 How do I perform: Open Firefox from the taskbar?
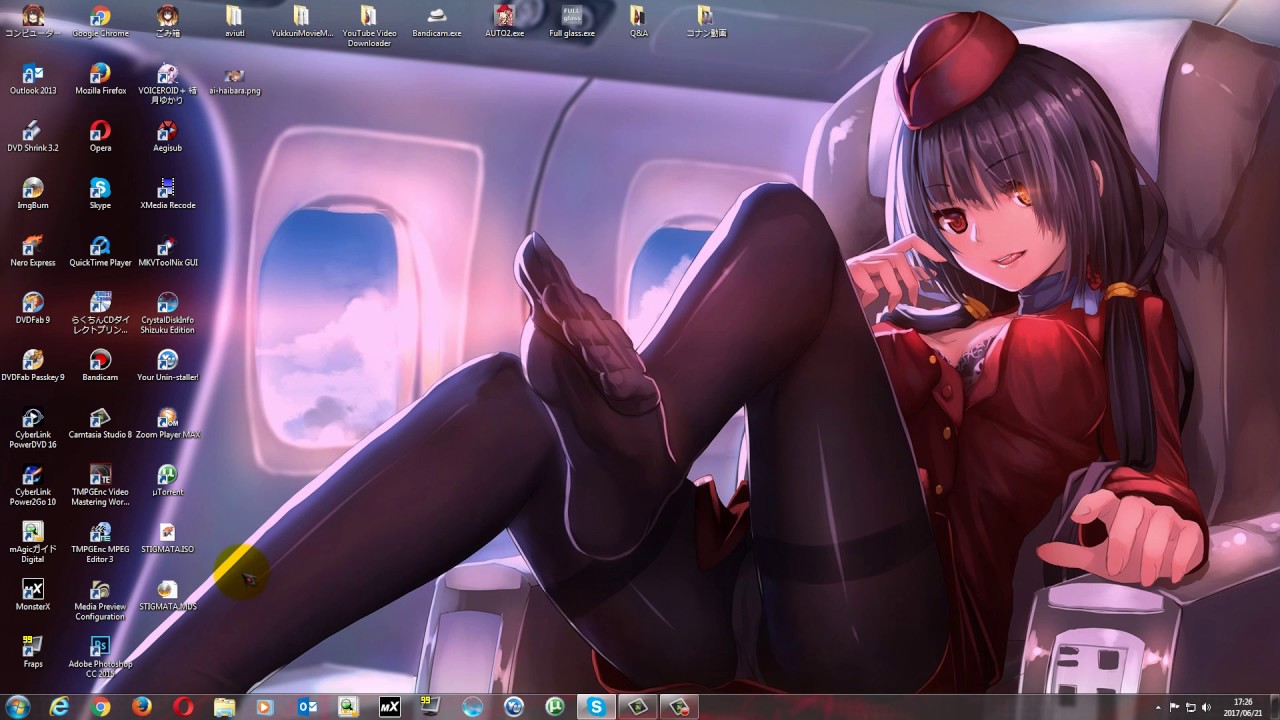click(x=142, y=707)
